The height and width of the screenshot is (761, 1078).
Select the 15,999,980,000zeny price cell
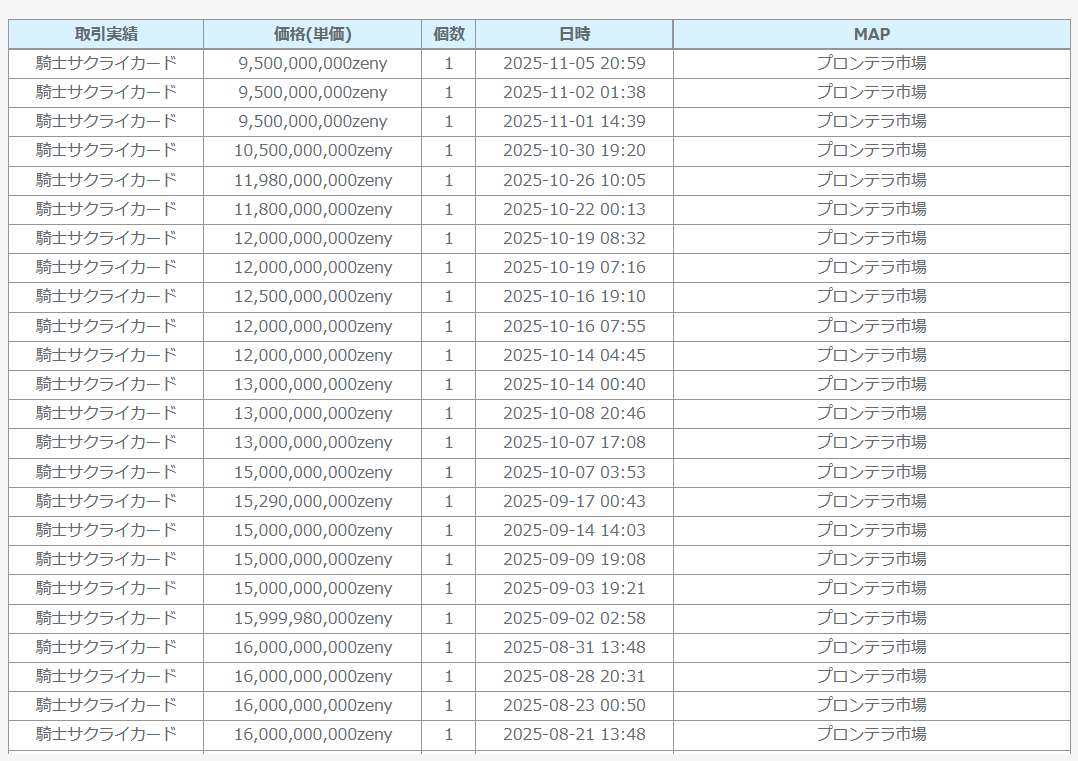click(x=313, y=618)
